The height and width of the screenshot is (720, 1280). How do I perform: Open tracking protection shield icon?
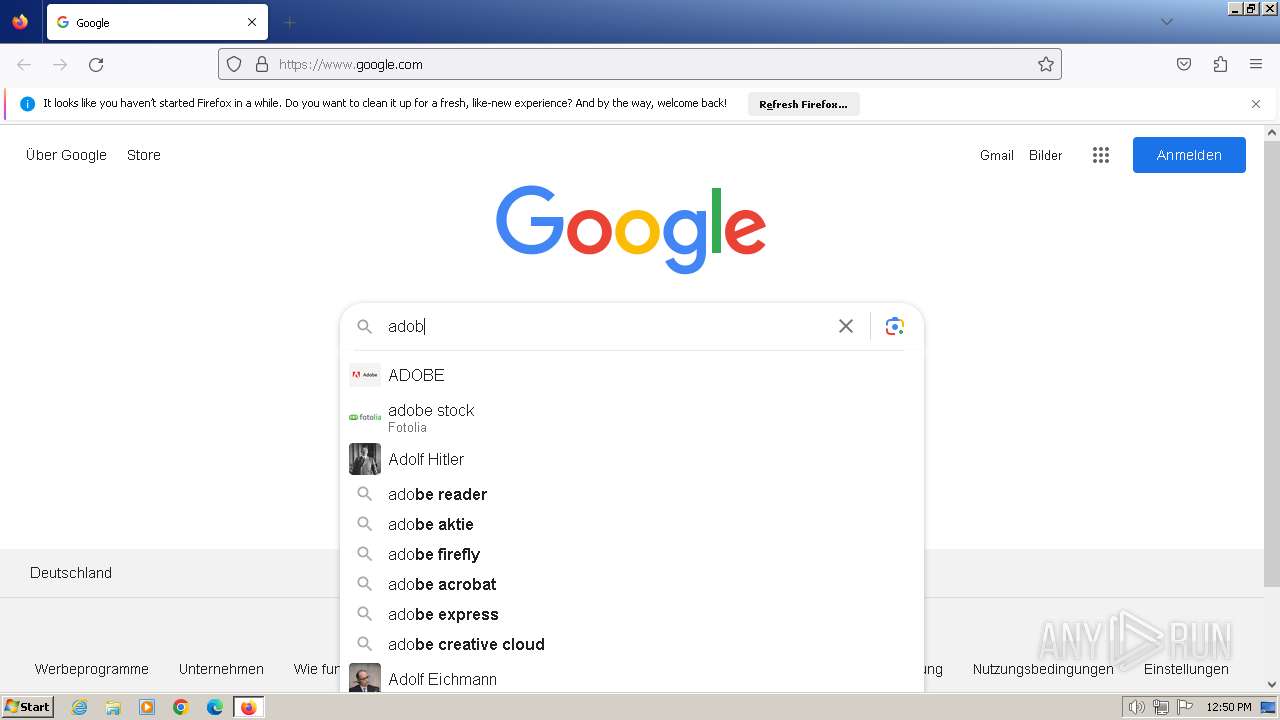(x=234, y=64)
